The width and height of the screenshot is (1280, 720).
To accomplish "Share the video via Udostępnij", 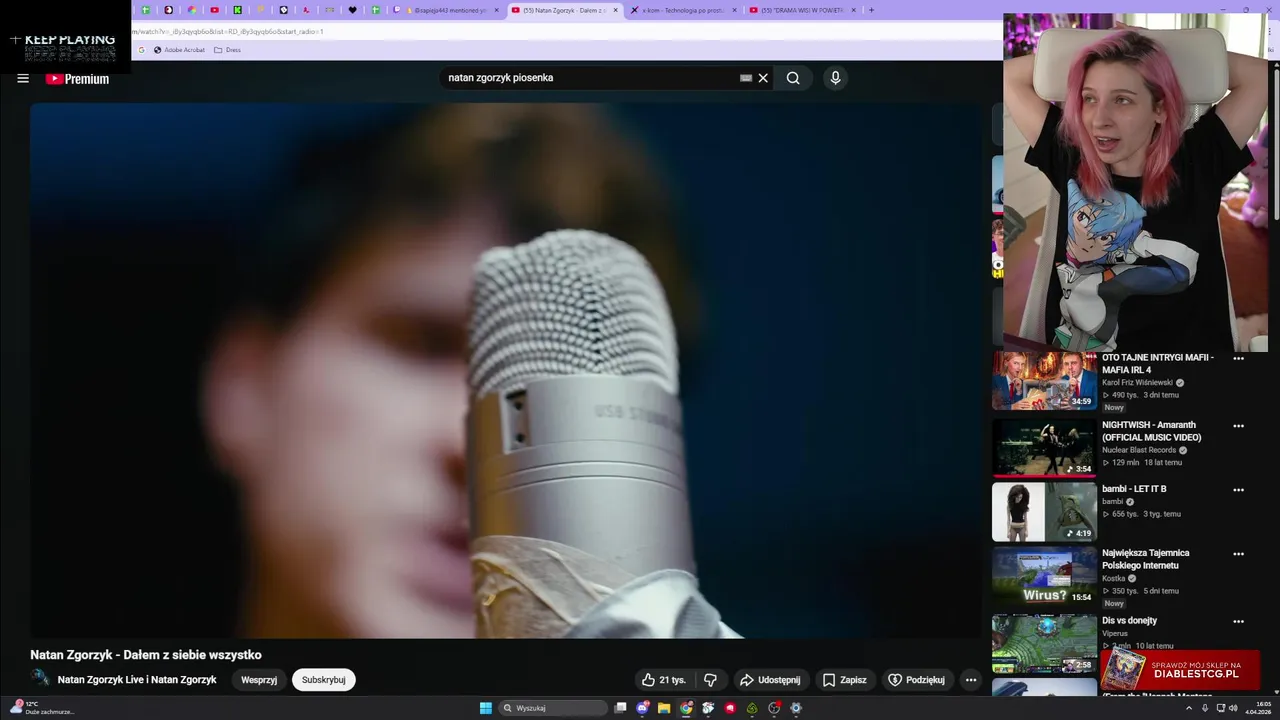I will [x=769, y=680].
